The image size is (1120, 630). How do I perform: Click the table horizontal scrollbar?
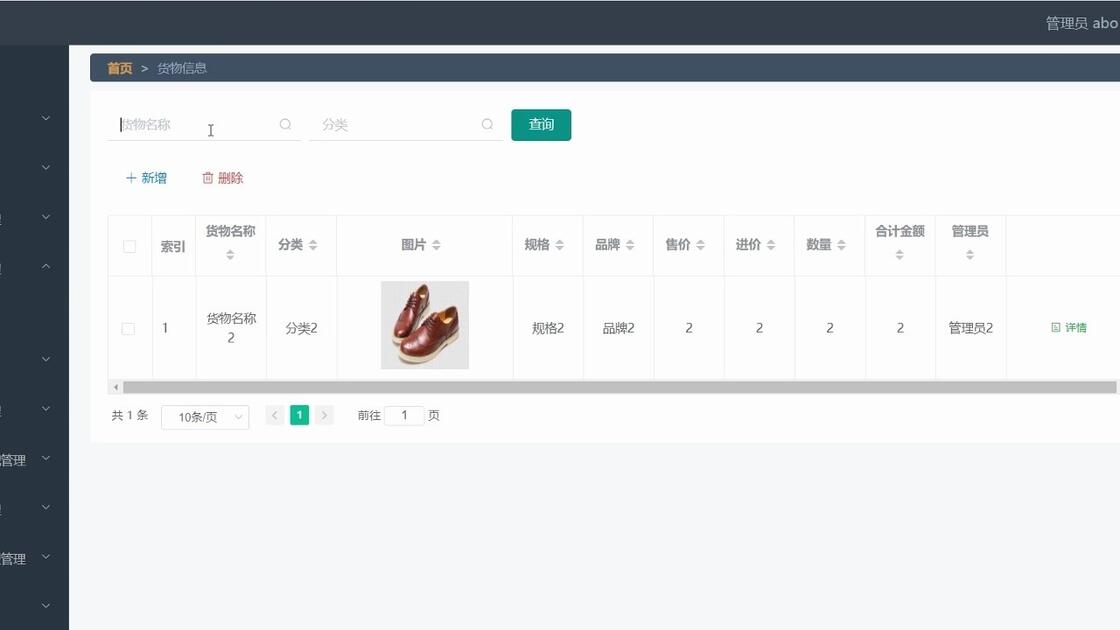(619, 387)
